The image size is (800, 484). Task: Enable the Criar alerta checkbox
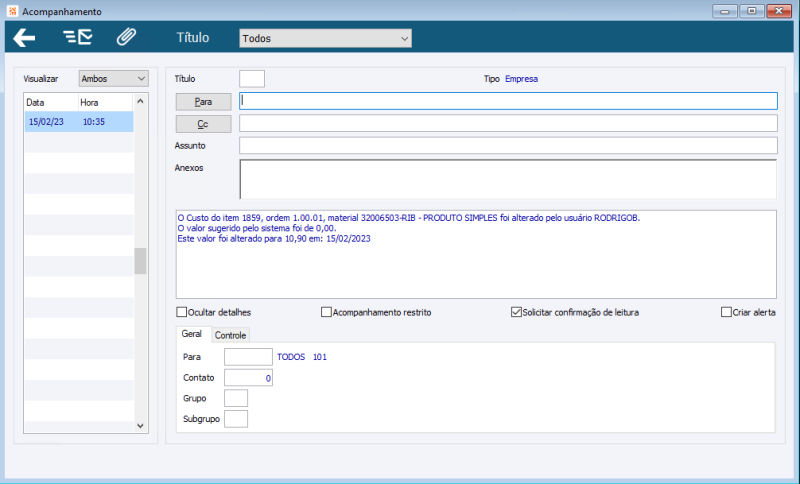[726, 312]
